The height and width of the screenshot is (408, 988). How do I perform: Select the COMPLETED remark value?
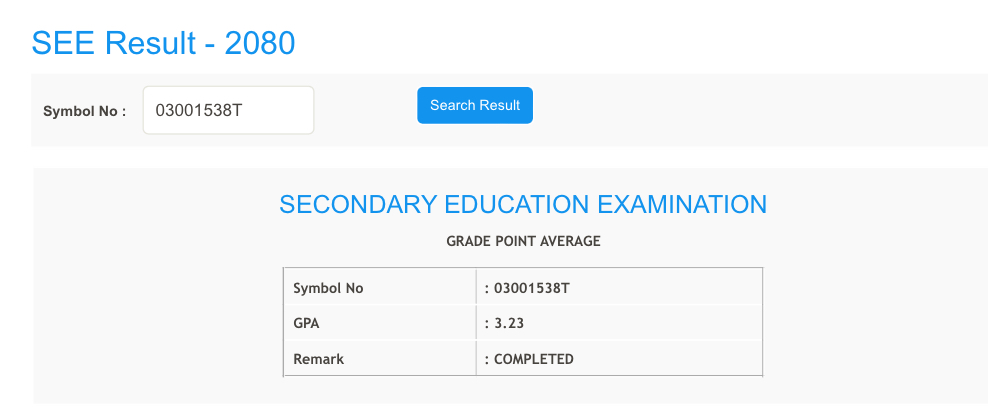[x=534, y=359]
